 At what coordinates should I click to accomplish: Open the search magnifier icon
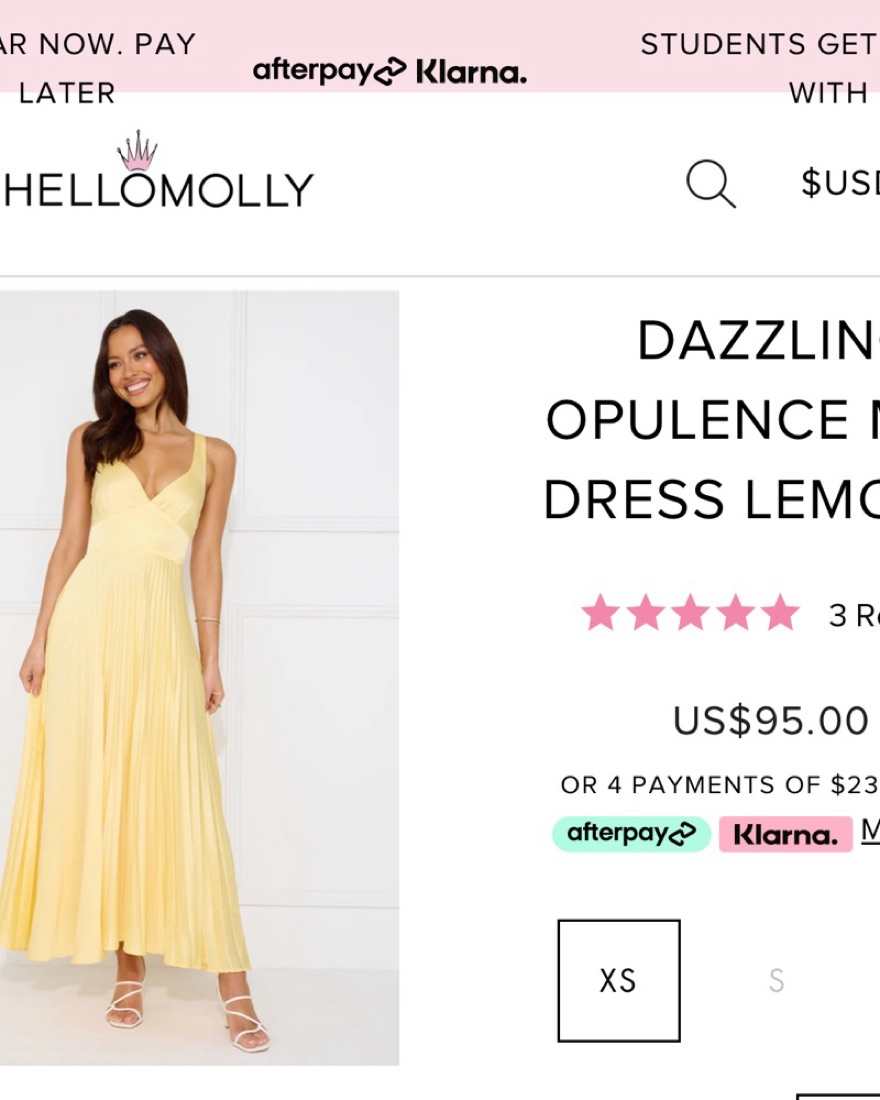(x=710, y=184)
